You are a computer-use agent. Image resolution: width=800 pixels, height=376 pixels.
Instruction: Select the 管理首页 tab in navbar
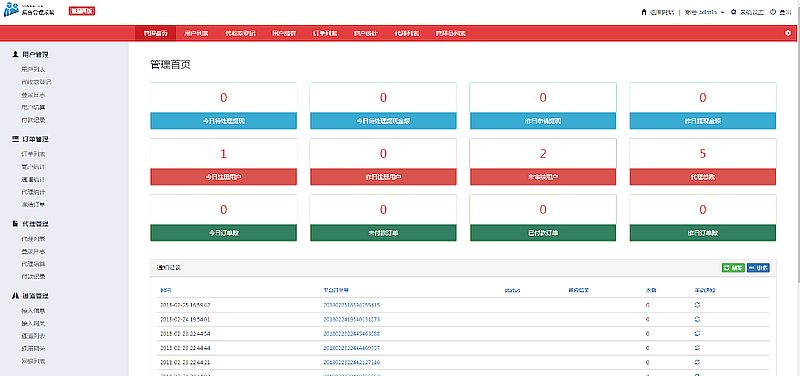pos(155,34)
